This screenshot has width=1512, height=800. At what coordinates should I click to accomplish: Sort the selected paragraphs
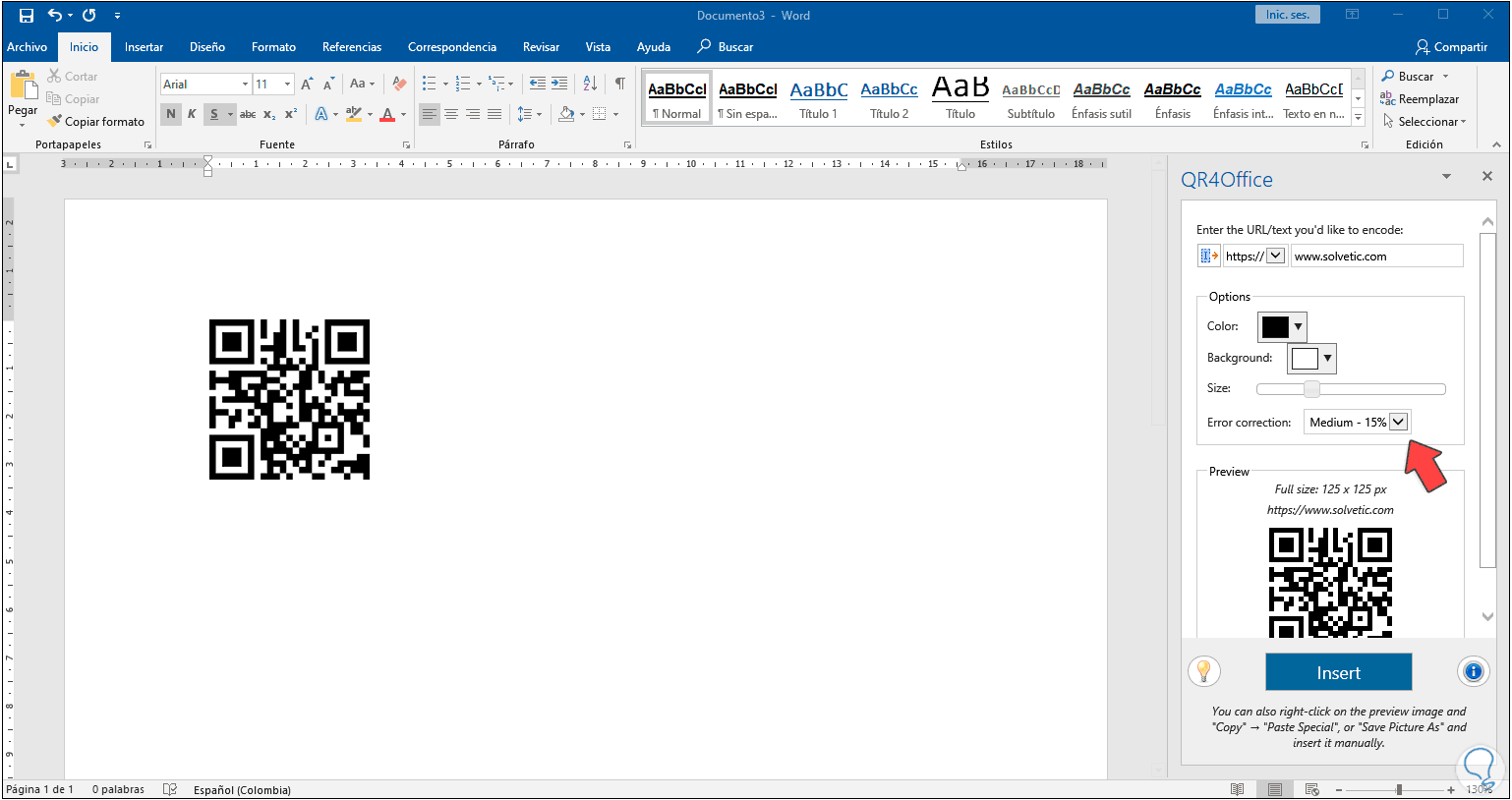pos(590,85)
